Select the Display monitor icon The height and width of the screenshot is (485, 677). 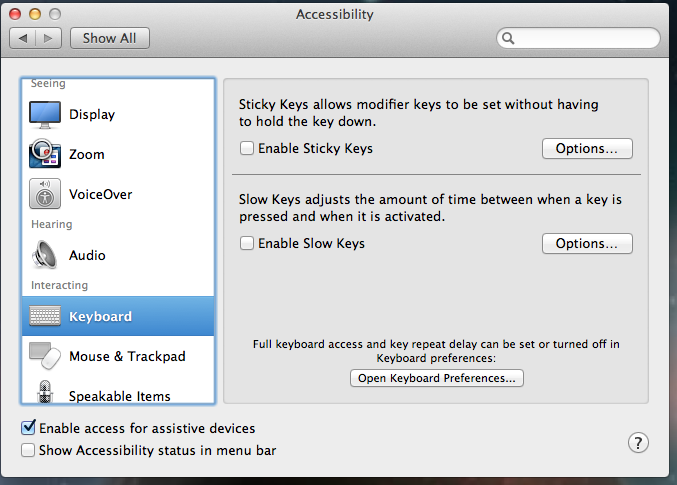[45, 115]
